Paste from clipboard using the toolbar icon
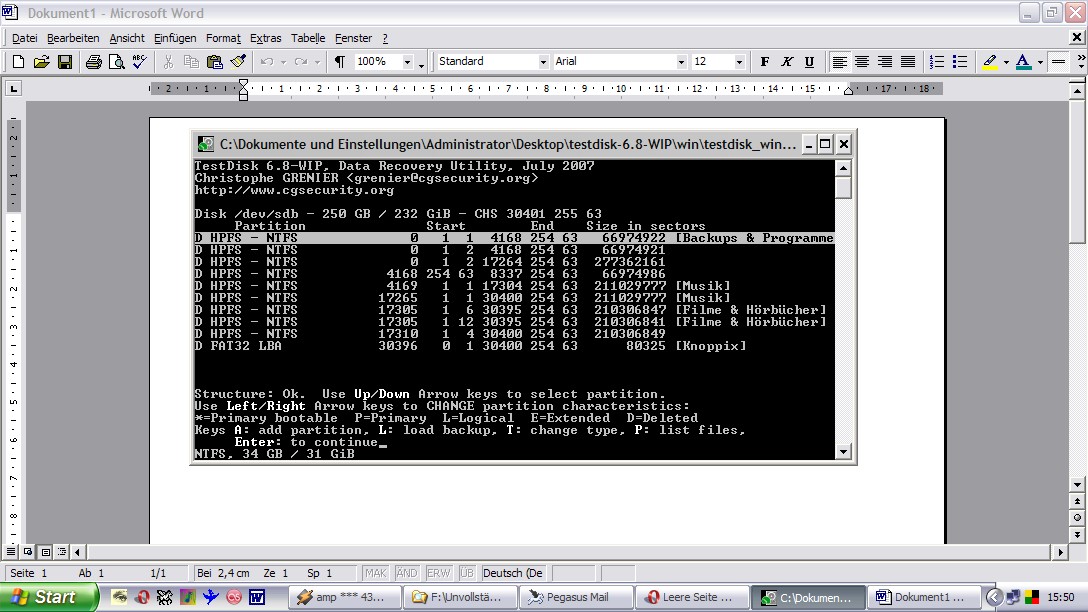The height and width of the screenshot is (612, 1088). [x=215, y=62]
